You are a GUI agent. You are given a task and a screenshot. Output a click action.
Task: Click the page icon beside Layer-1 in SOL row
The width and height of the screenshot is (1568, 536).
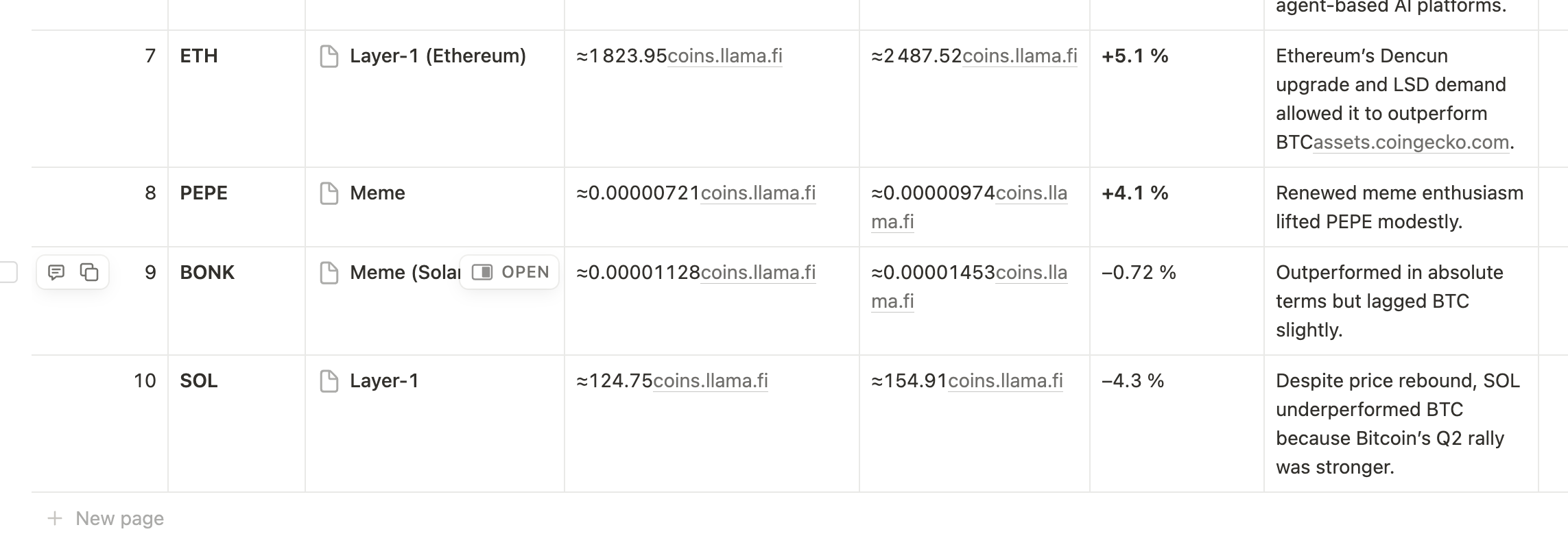tap(329, 381)
